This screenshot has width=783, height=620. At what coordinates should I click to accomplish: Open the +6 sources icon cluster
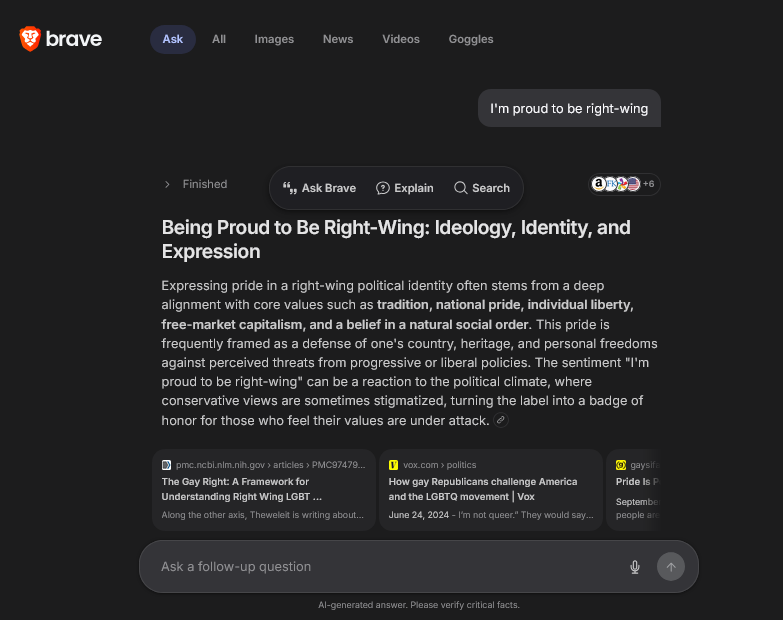click(x=624, y=184)
